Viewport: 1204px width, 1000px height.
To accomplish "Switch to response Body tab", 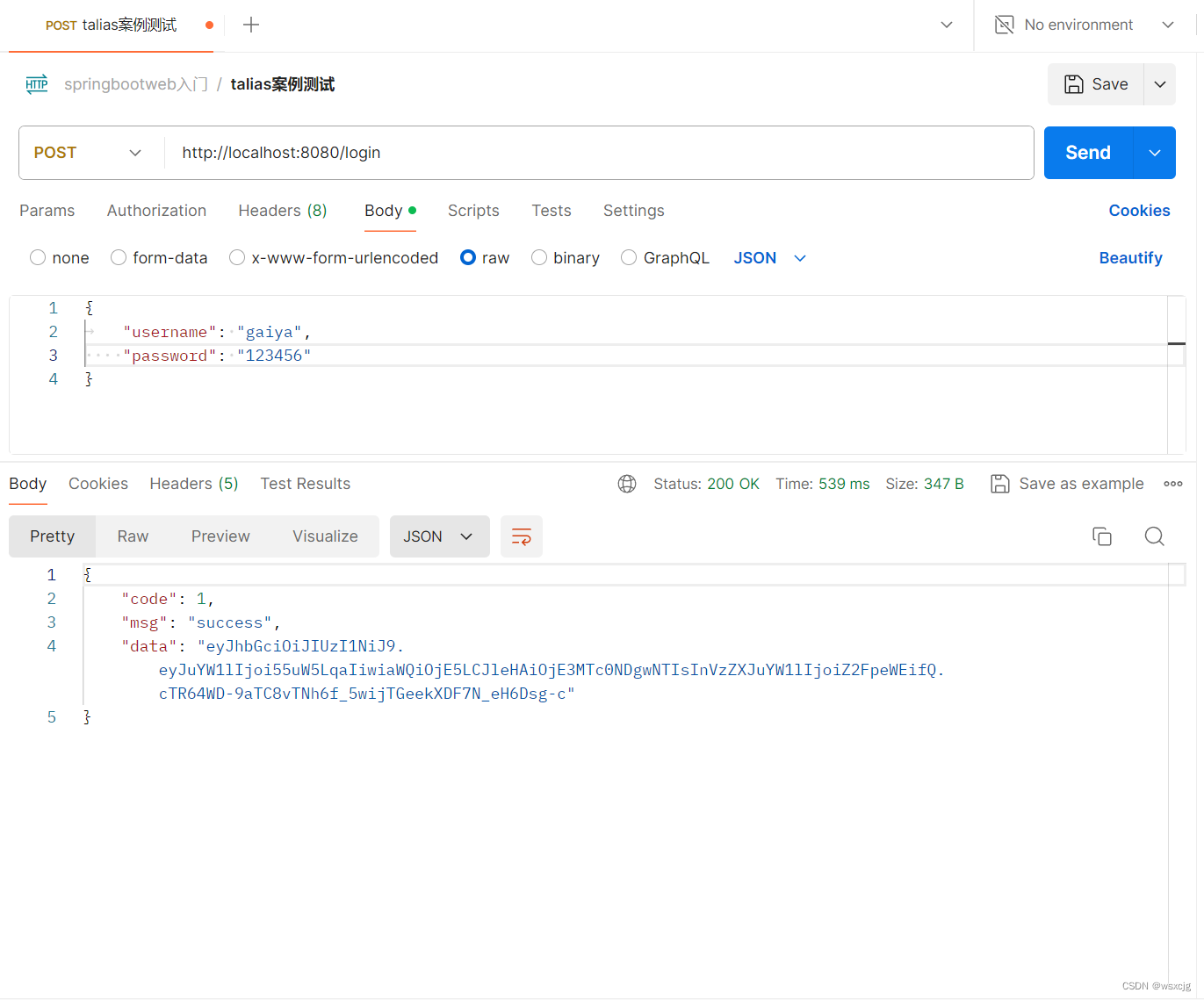I will pyautogui.click(x=28, y=484).
